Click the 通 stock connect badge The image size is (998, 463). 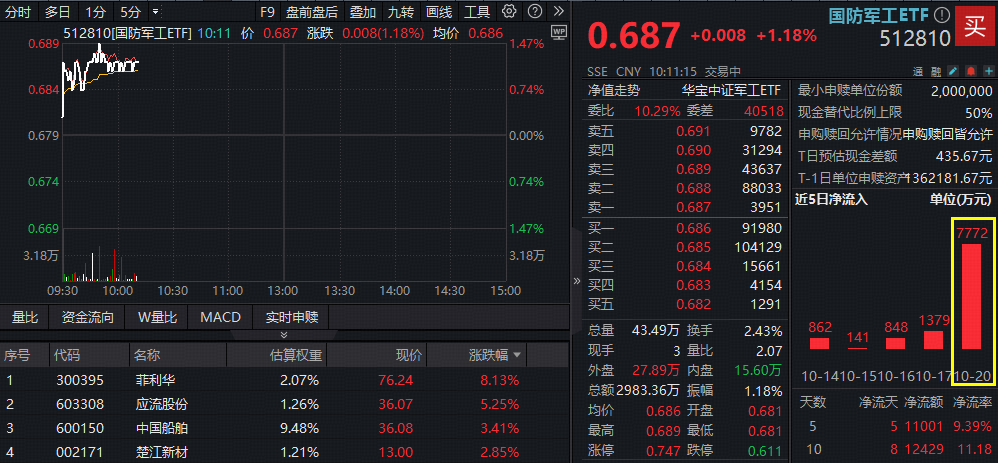[x=919, y=72]
